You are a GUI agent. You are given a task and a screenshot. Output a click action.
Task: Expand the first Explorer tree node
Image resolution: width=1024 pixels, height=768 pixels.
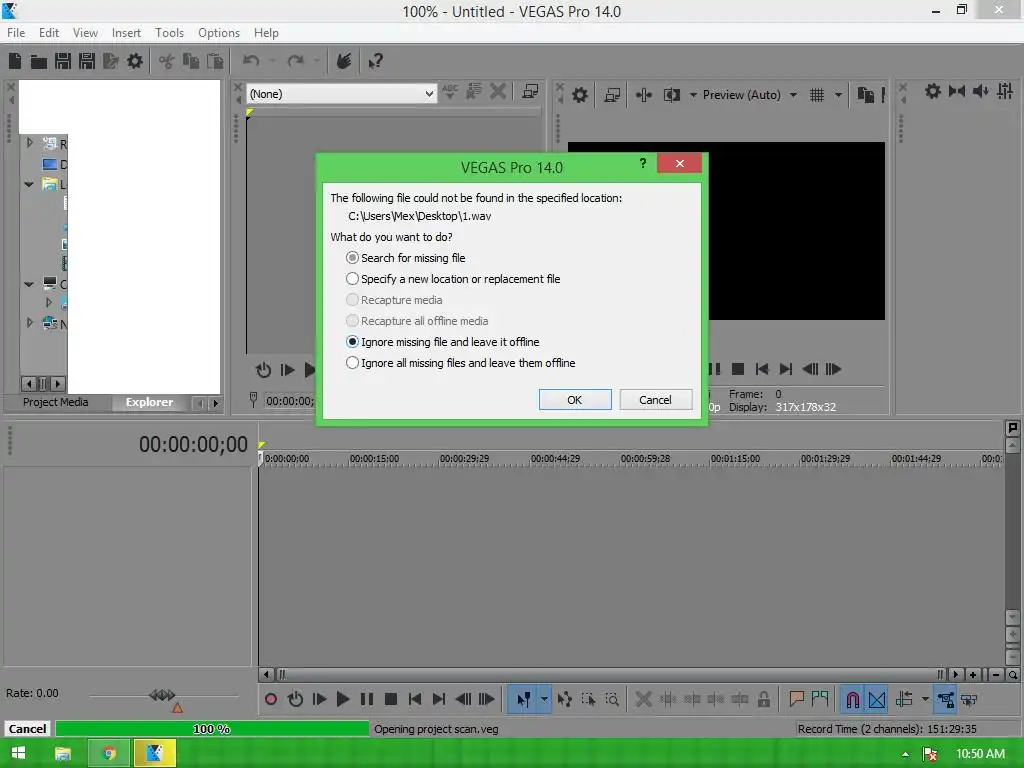click(x=29, y=142)
